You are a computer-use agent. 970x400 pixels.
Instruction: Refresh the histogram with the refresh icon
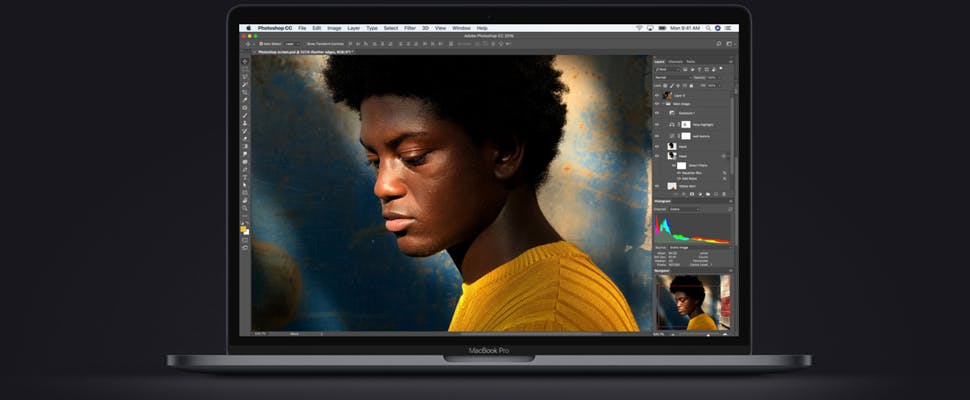tap(731, 209)
